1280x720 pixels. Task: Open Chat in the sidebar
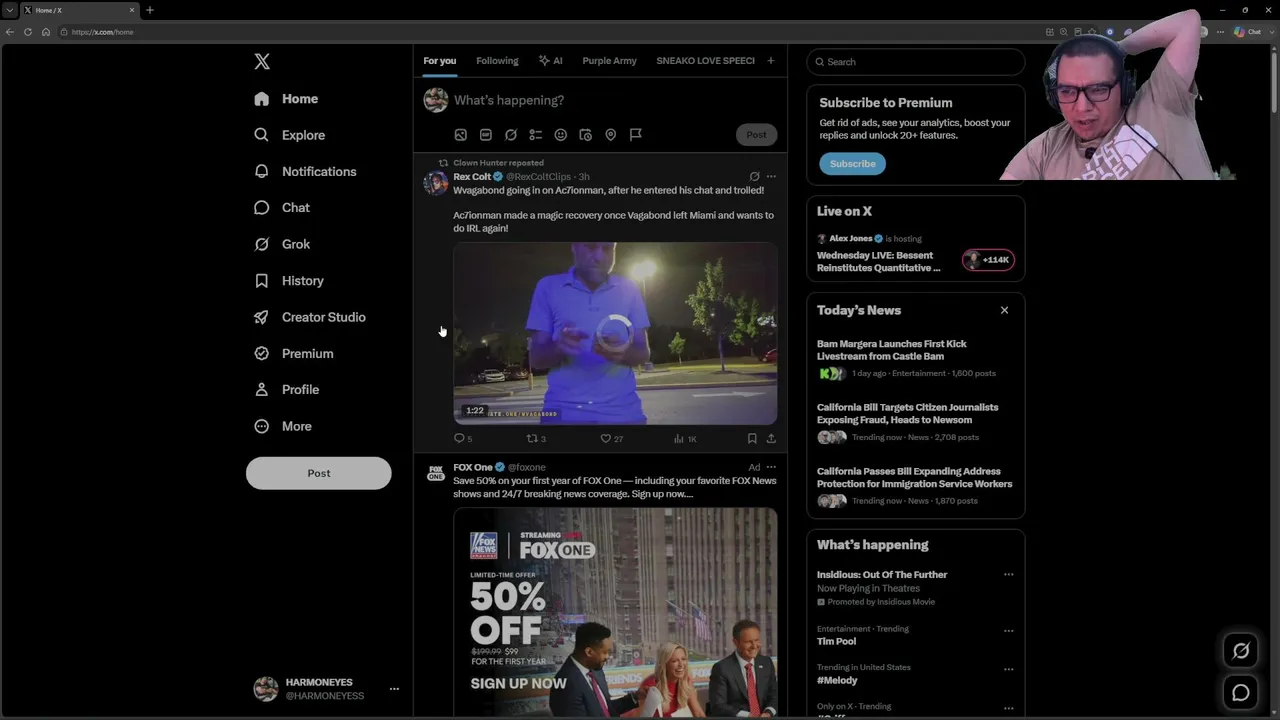pyautogui.click(x=282, y=208)
